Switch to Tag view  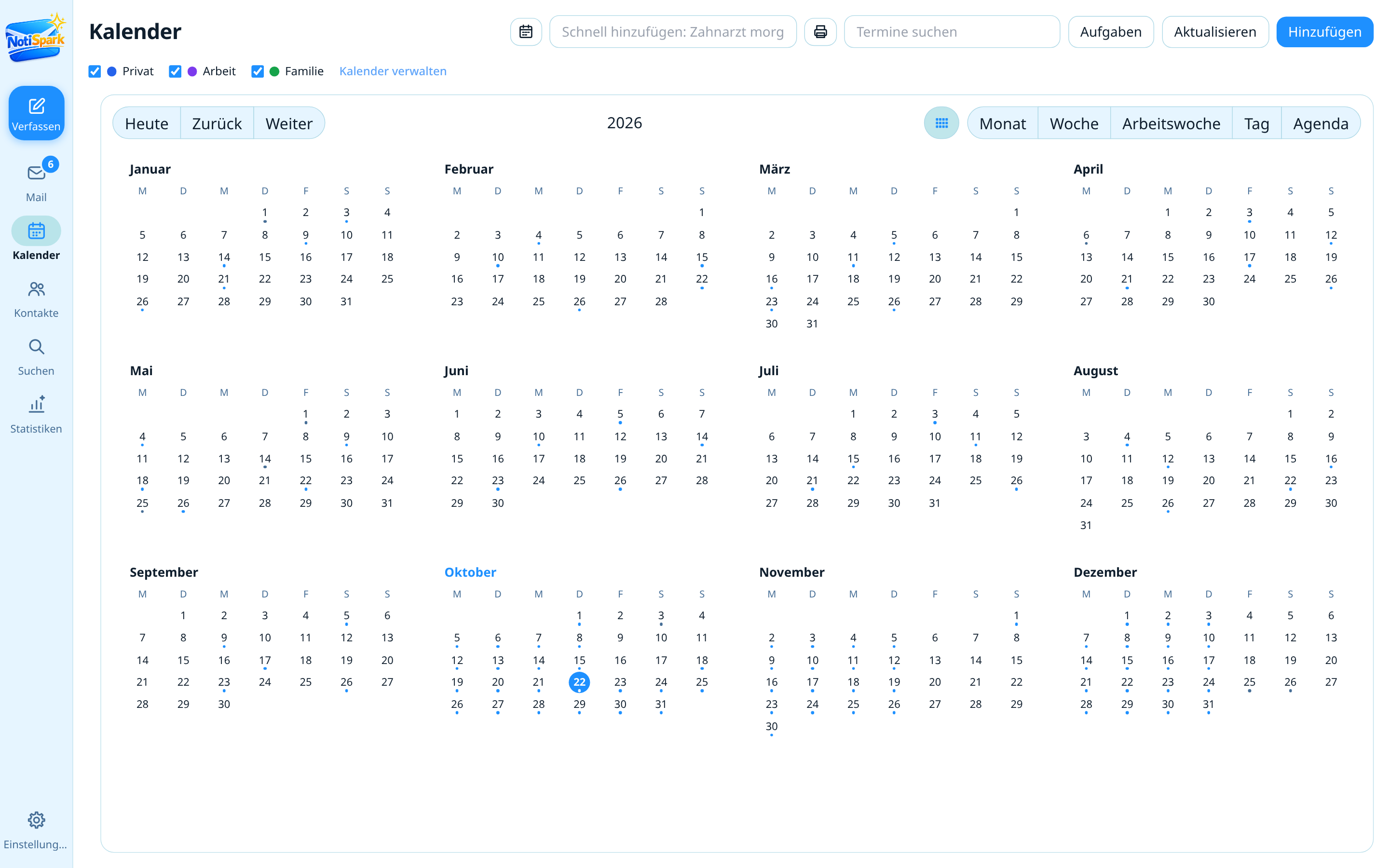pos(1256,123)
